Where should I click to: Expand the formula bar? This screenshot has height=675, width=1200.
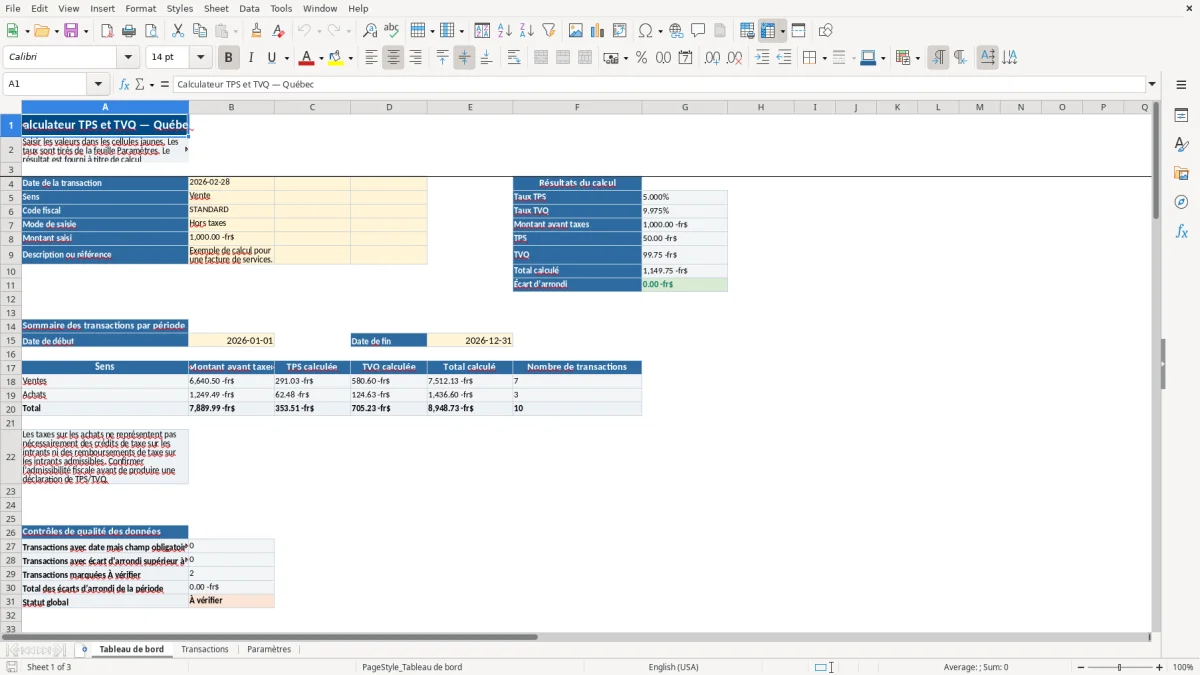[1152, 84]
